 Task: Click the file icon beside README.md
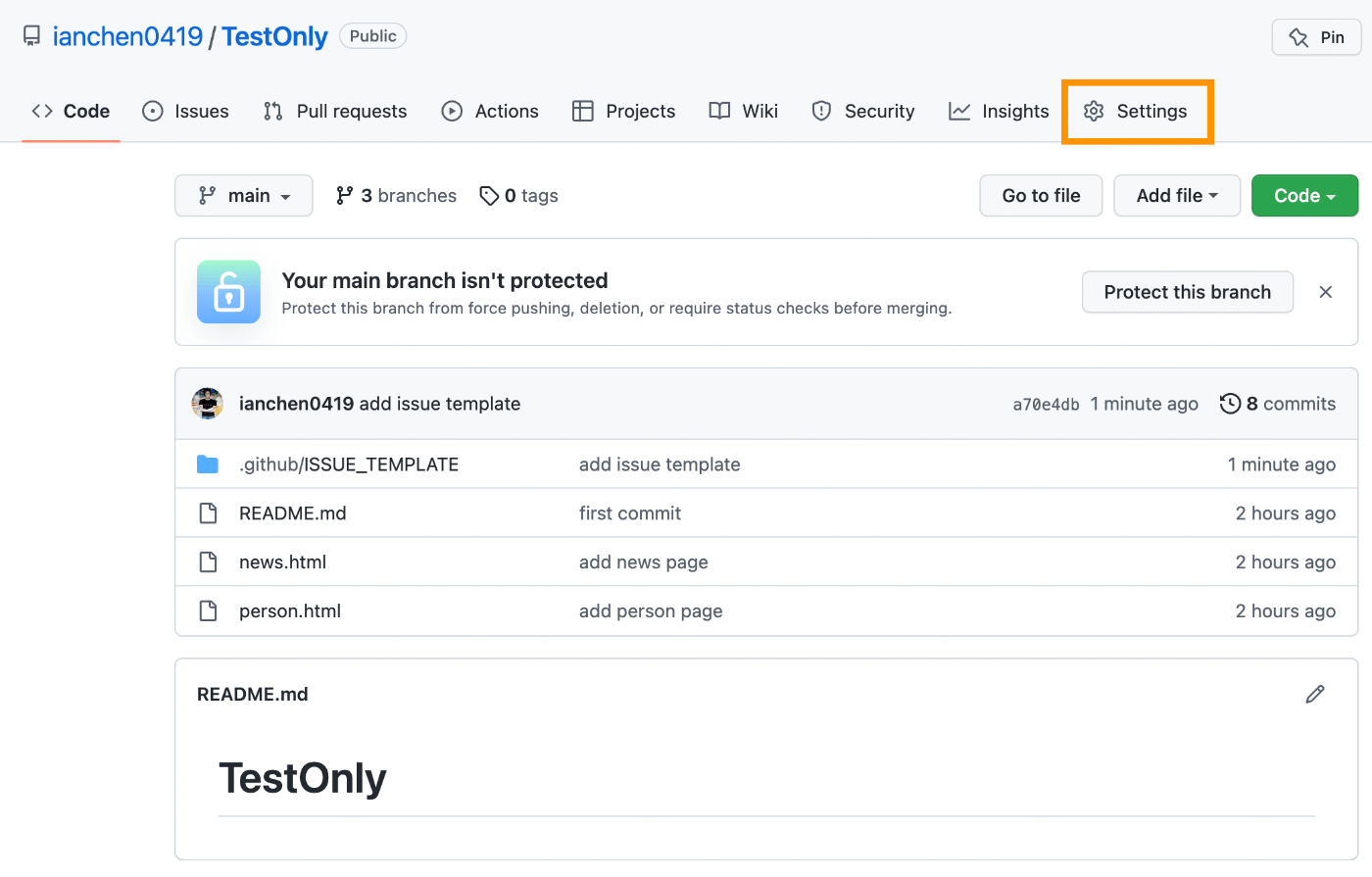click(x=208, y=513)
